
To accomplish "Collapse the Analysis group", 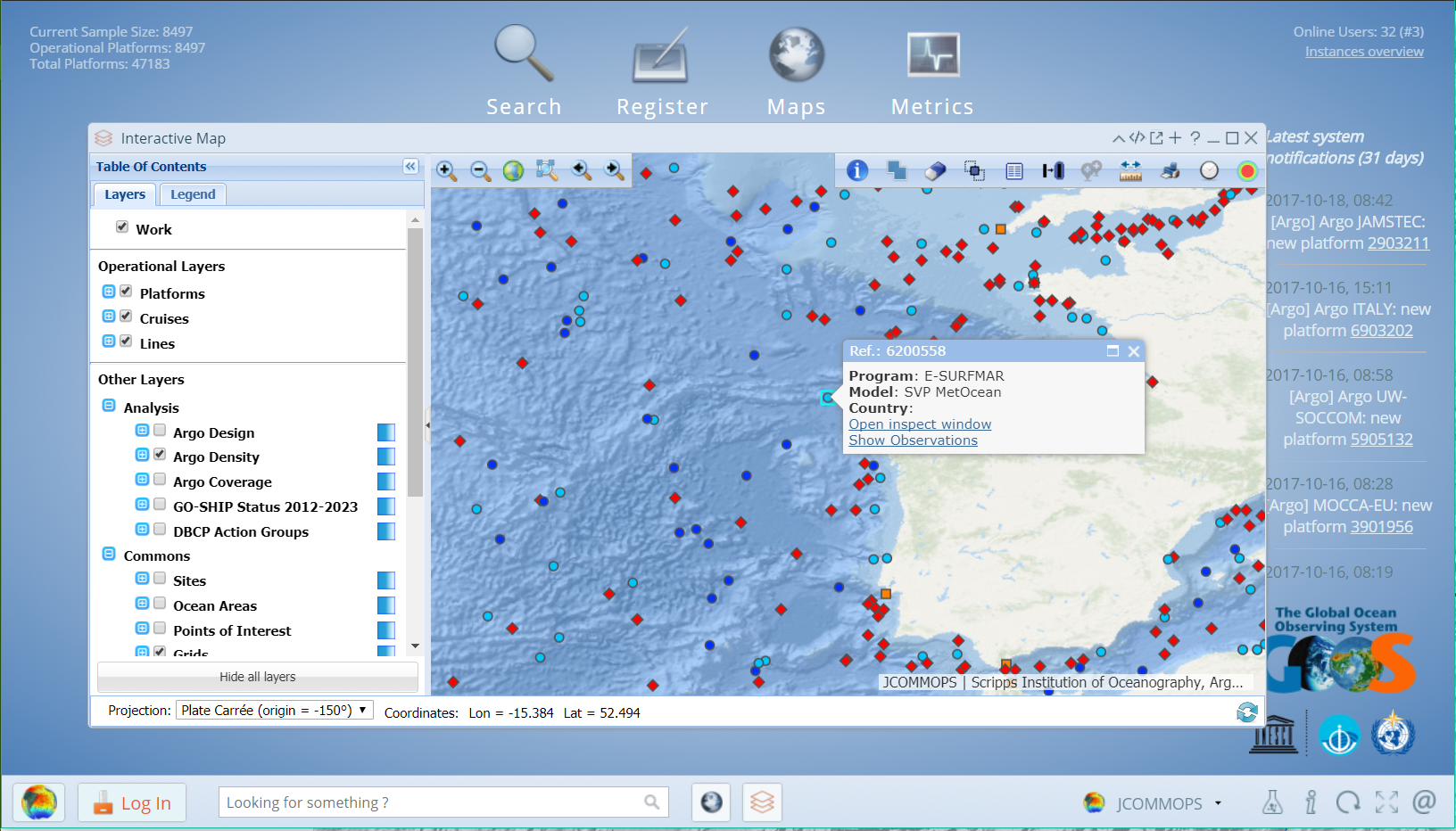I will [x=109, y=406].
